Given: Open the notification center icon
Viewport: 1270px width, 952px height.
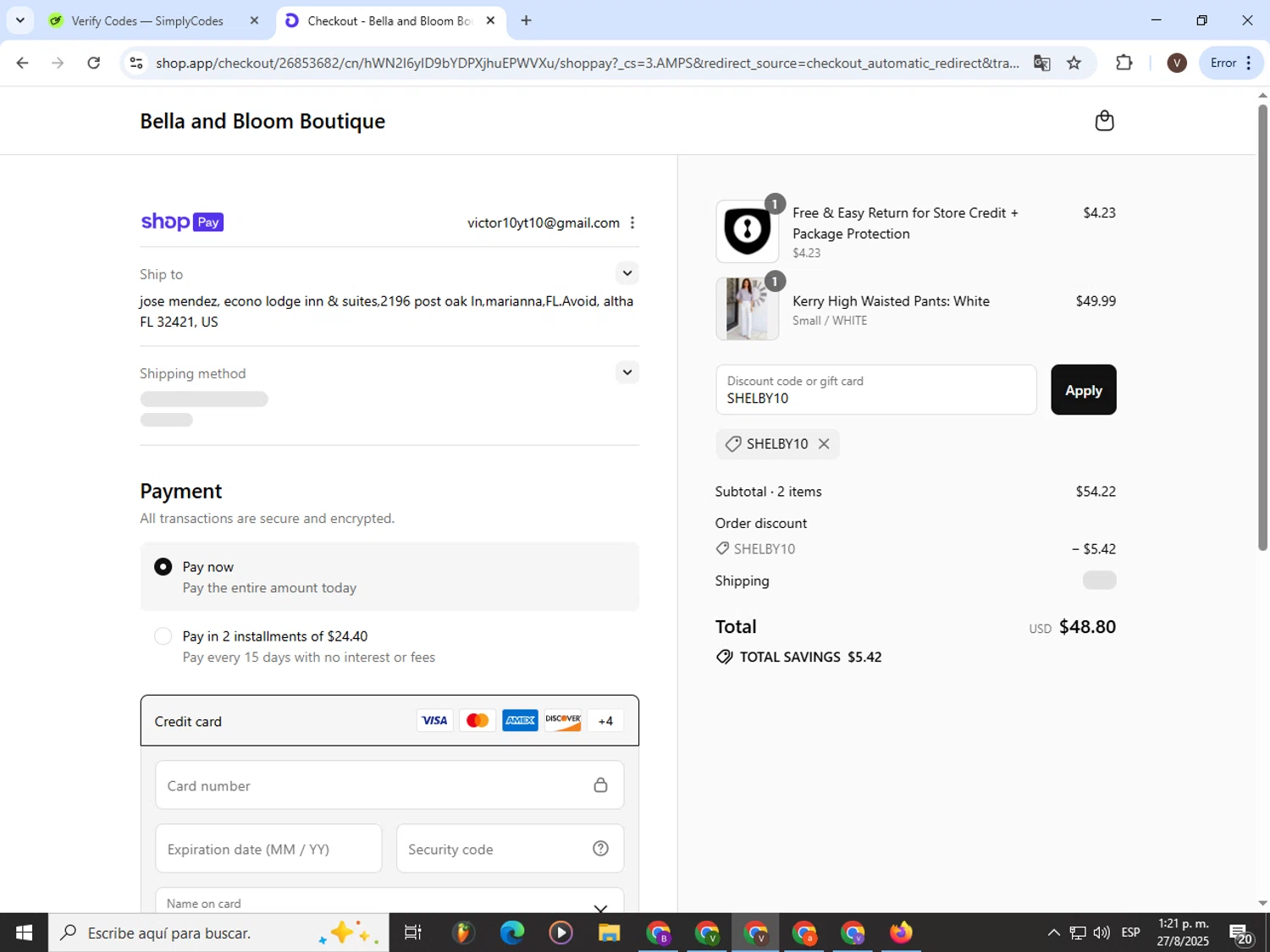Looking at the screenshot, I should coord(1241,933).
